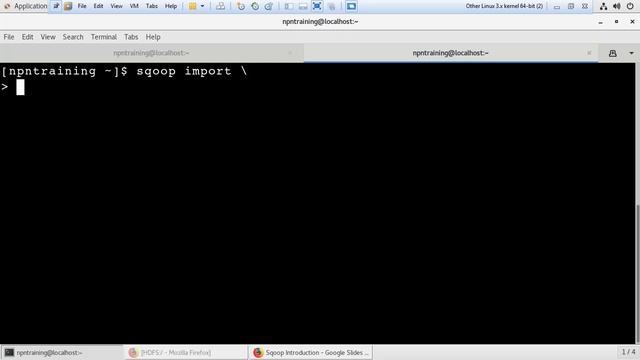Open the HDFS Mozilla Firefox taskbar window

[x=186, y=353]
